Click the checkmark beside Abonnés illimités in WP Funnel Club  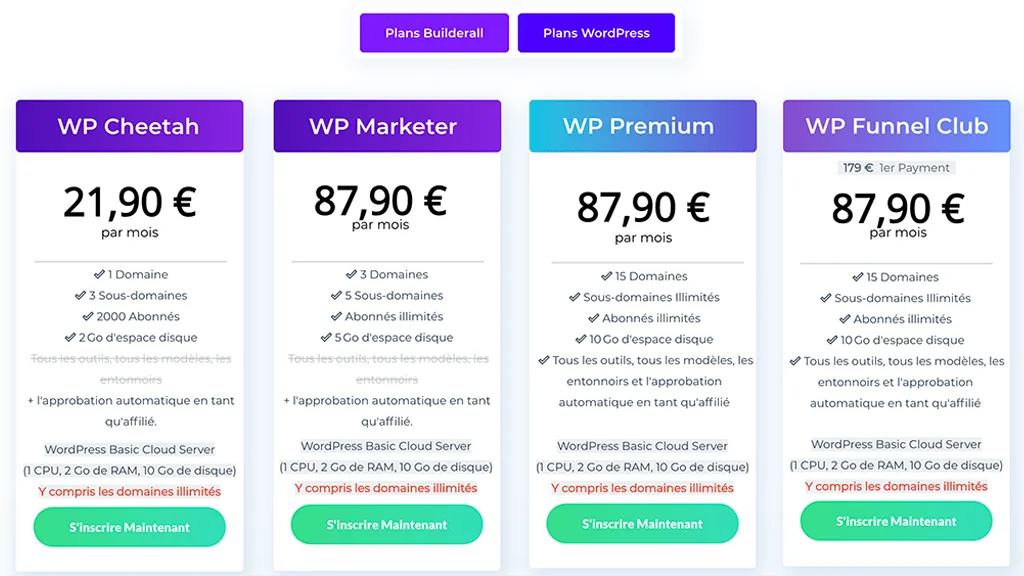845,319
